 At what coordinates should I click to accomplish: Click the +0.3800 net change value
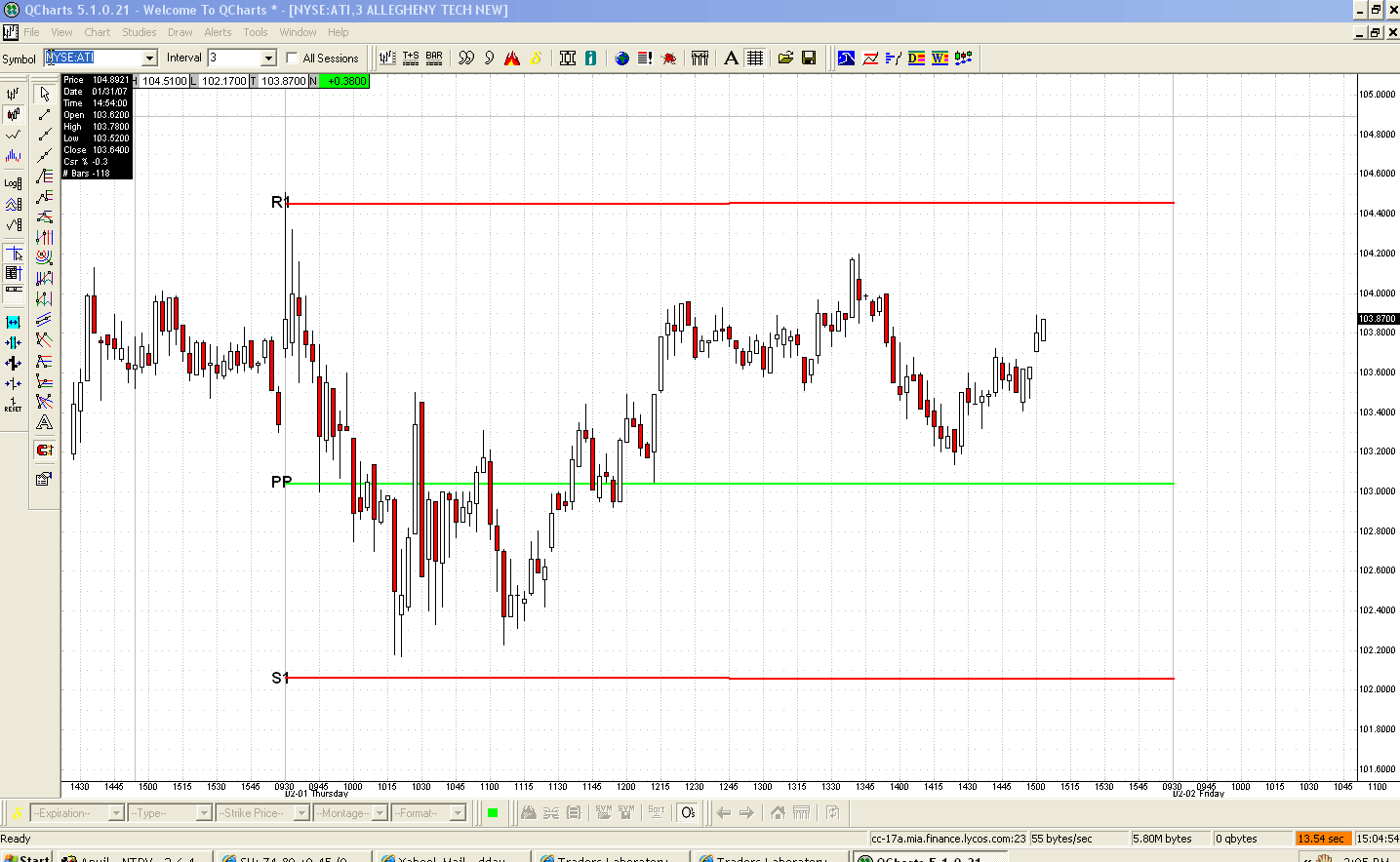(x=344, y=81)
